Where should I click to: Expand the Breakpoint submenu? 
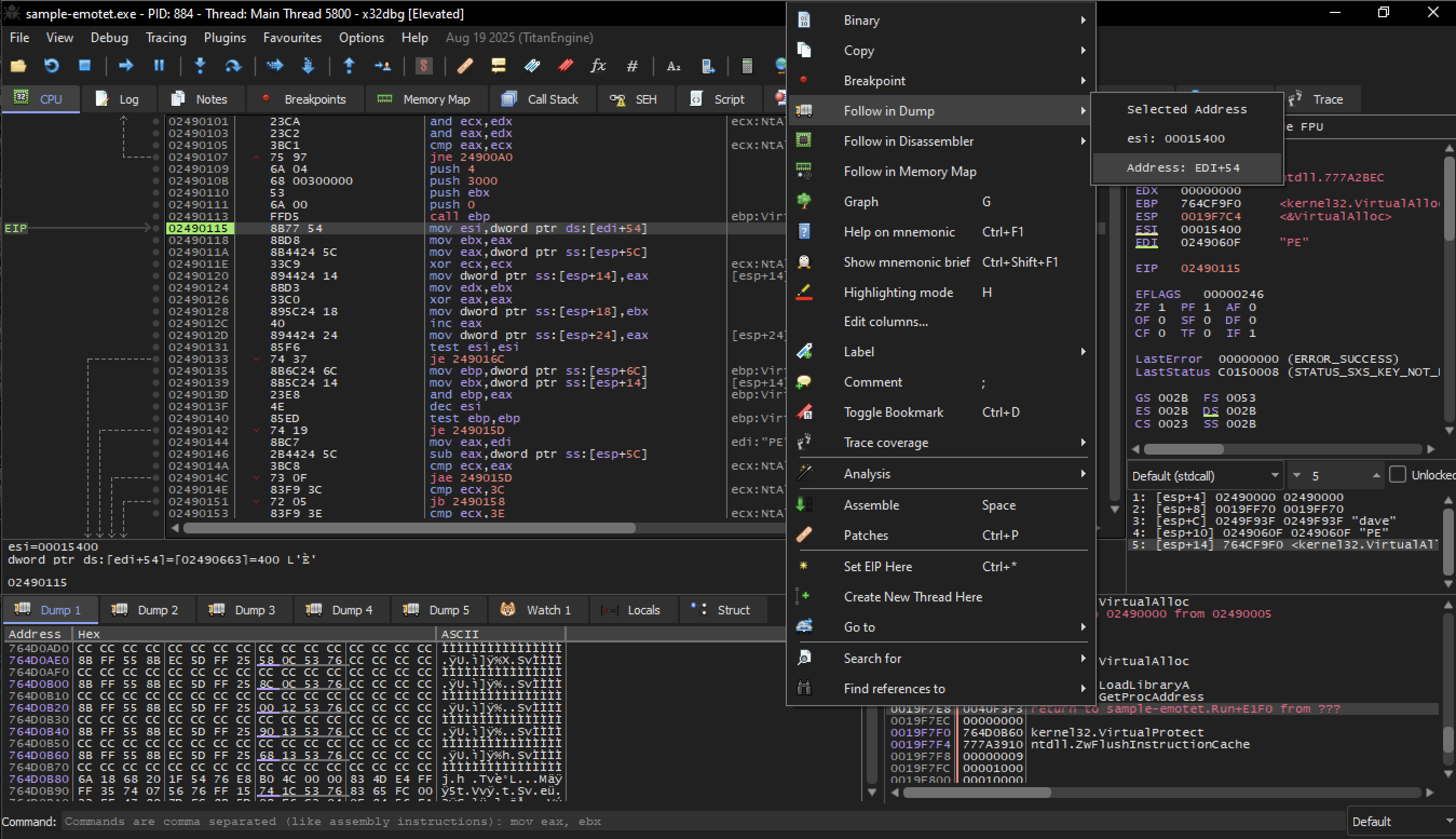(941, 80)
